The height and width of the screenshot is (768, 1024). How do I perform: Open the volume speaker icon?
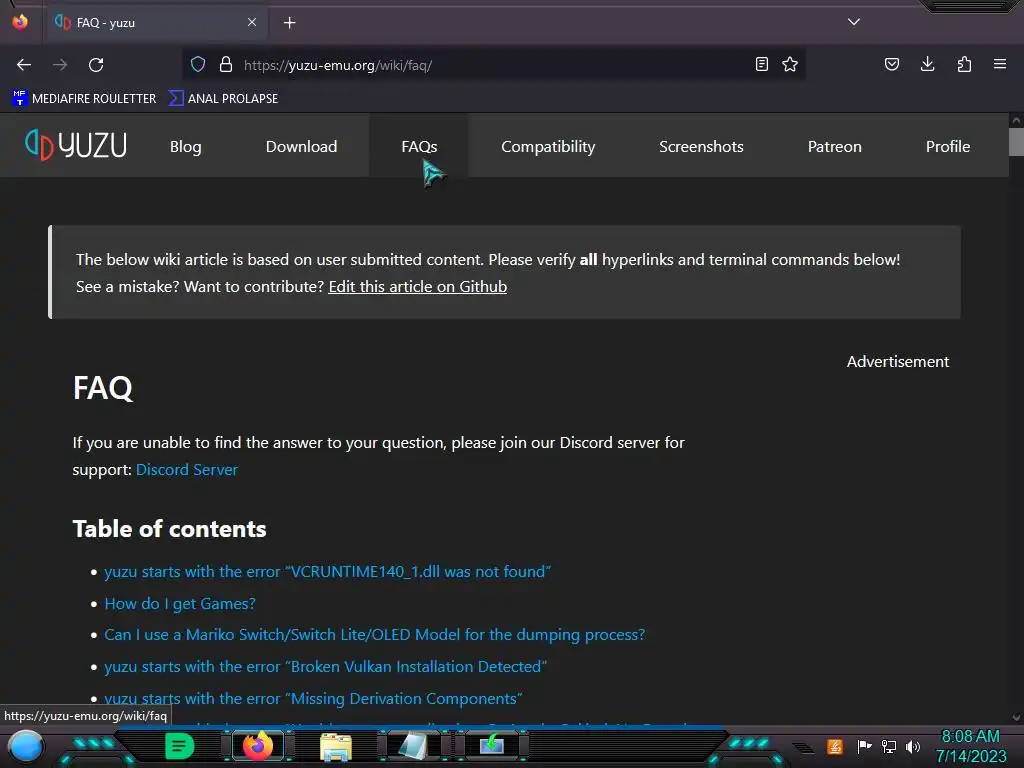click(x=913, y=746)
